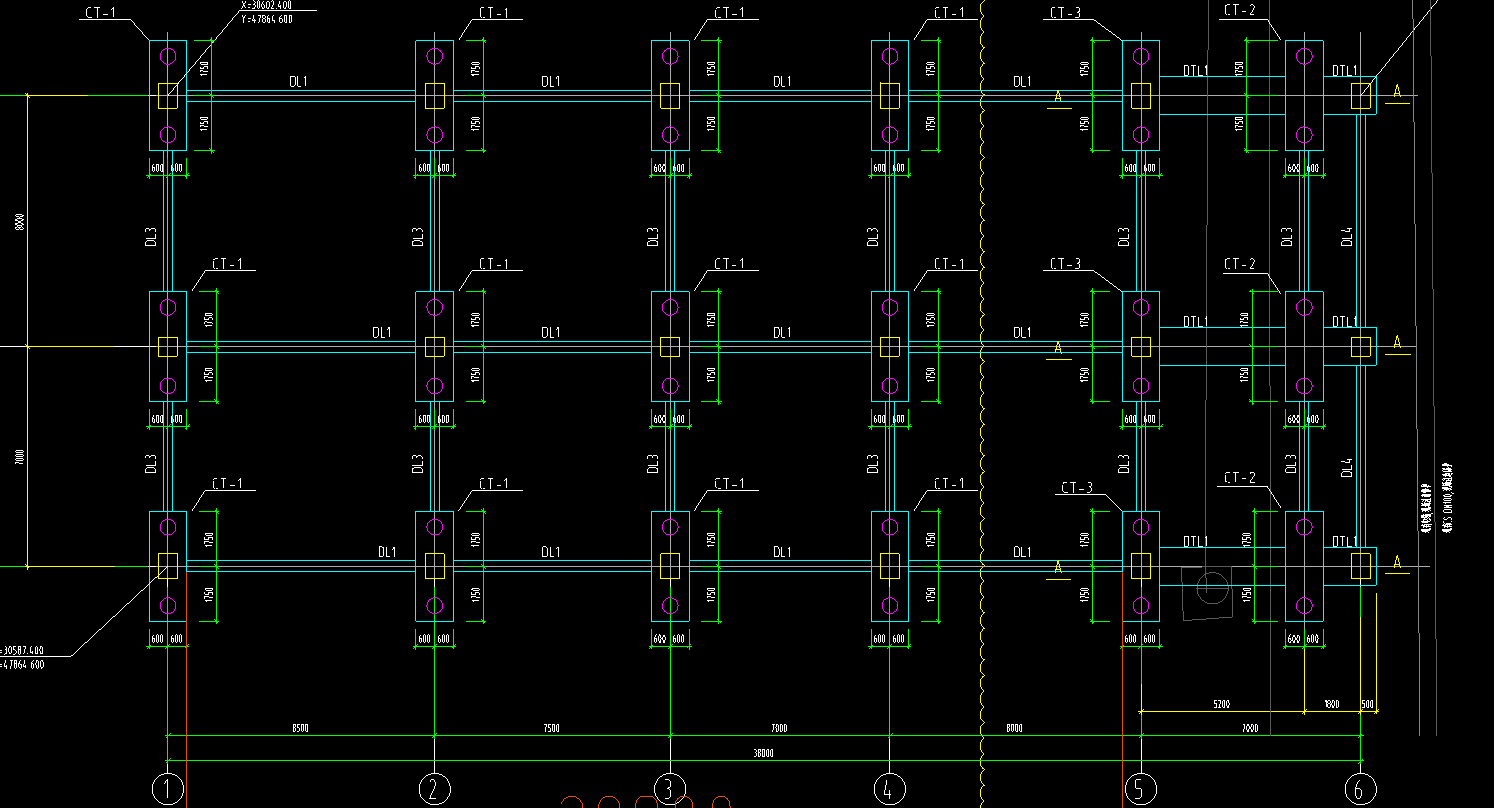
Task: Click the DL1 label between axes 1 and 2, middle row
Action: pos(382,332)
